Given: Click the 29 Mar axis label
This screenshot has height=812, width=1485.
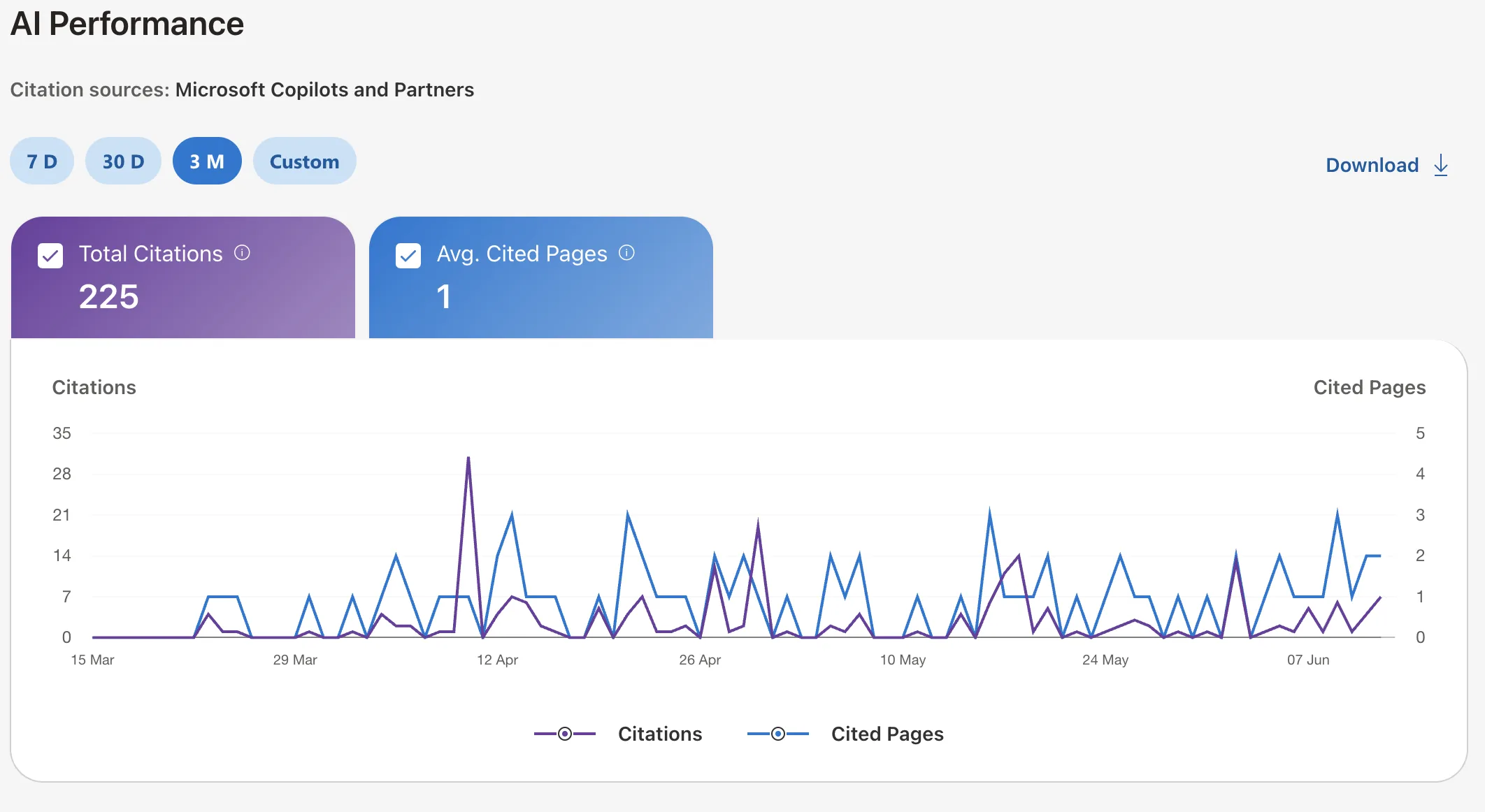Looking at the screenshot, I should [x=295, y=660].
